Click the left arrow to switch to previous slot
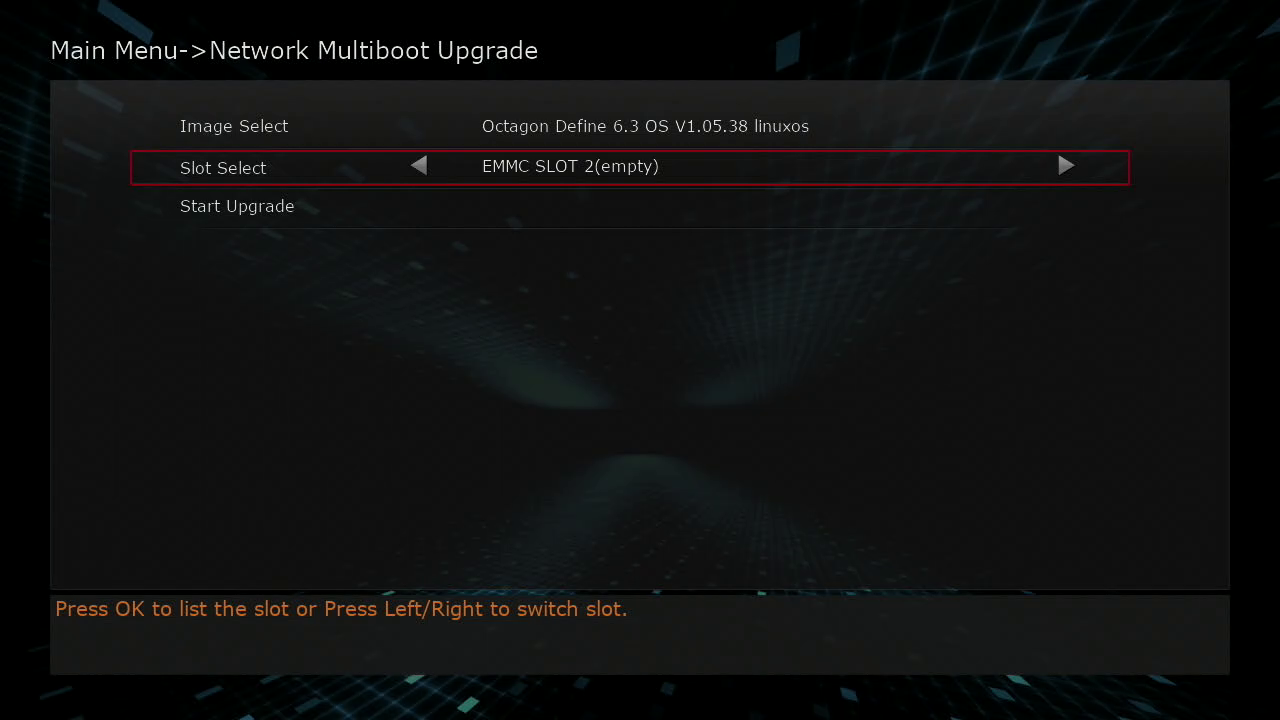The width and height of the screenshot is (1280, 720). [419, 165]
